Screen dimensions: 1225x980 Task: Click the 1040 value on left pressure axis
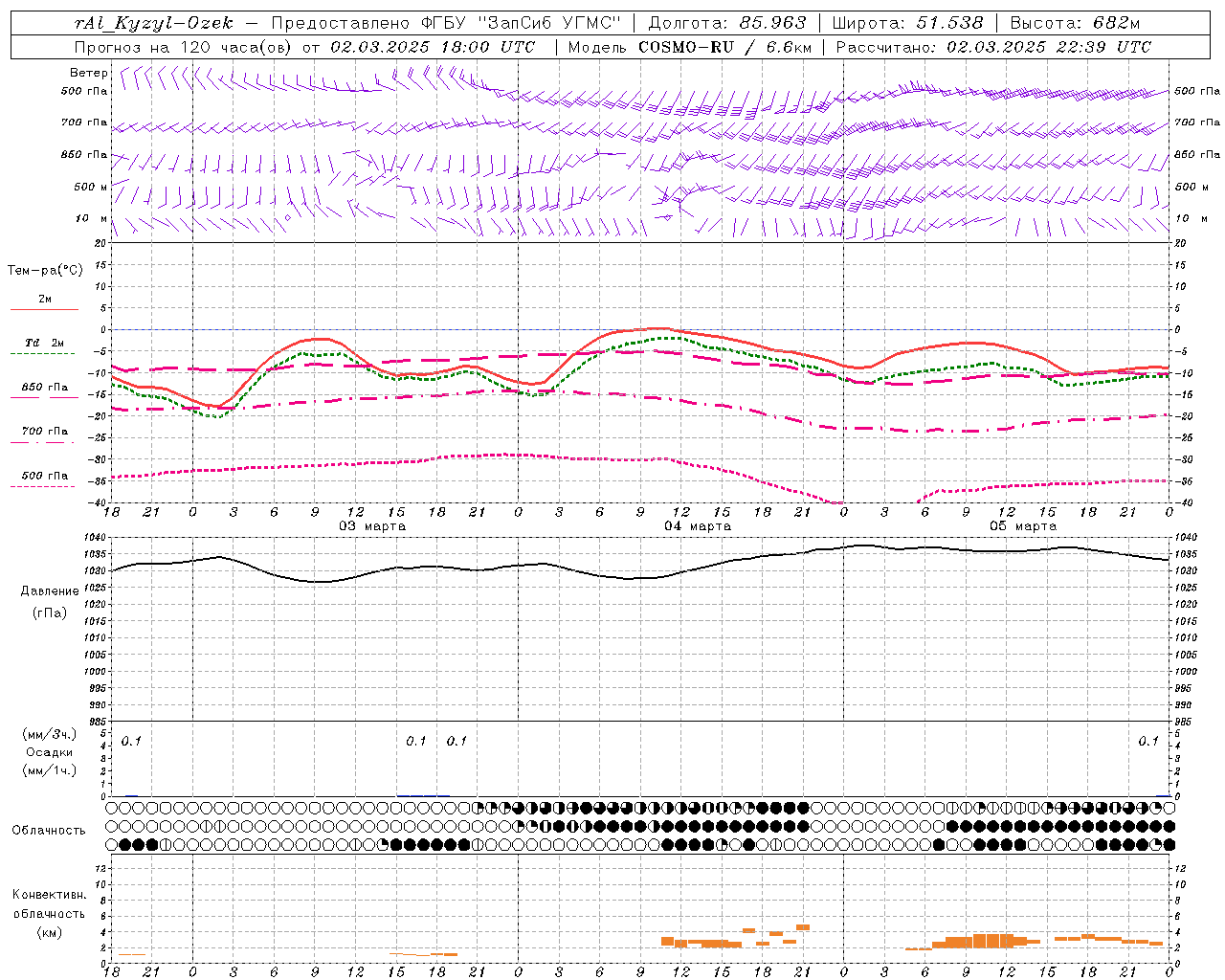coord(96,538)
